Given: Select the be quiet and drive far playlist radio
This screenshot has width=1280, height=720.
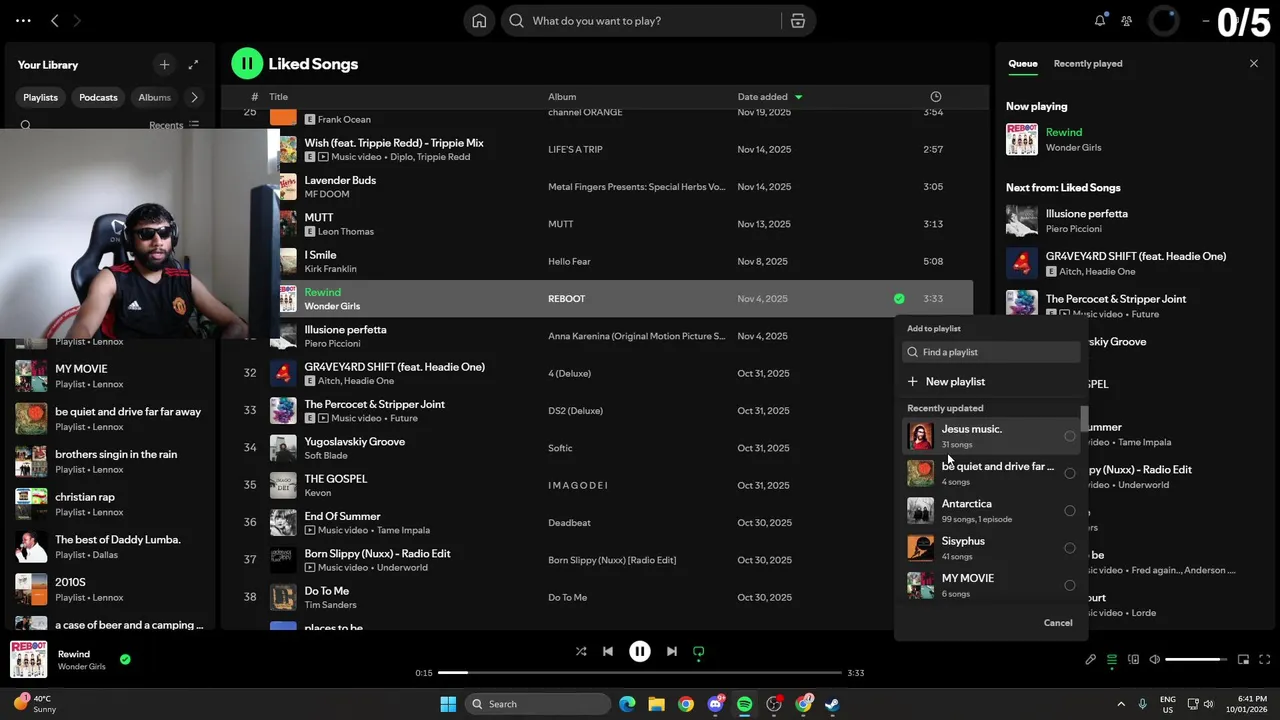Looking at the screenshot, I should click(1070, 473).
